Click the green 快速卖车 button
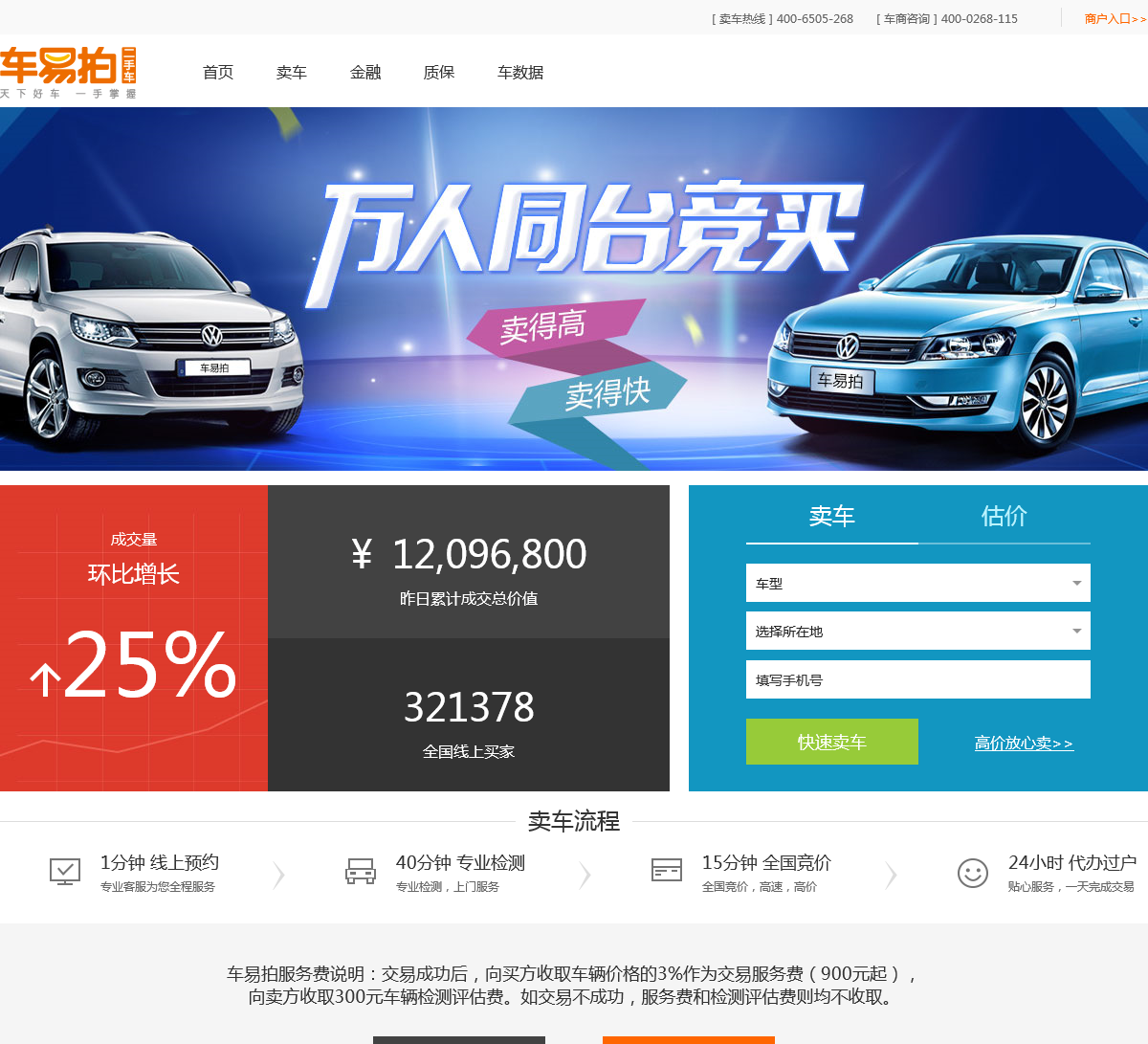 click(832, 742)
